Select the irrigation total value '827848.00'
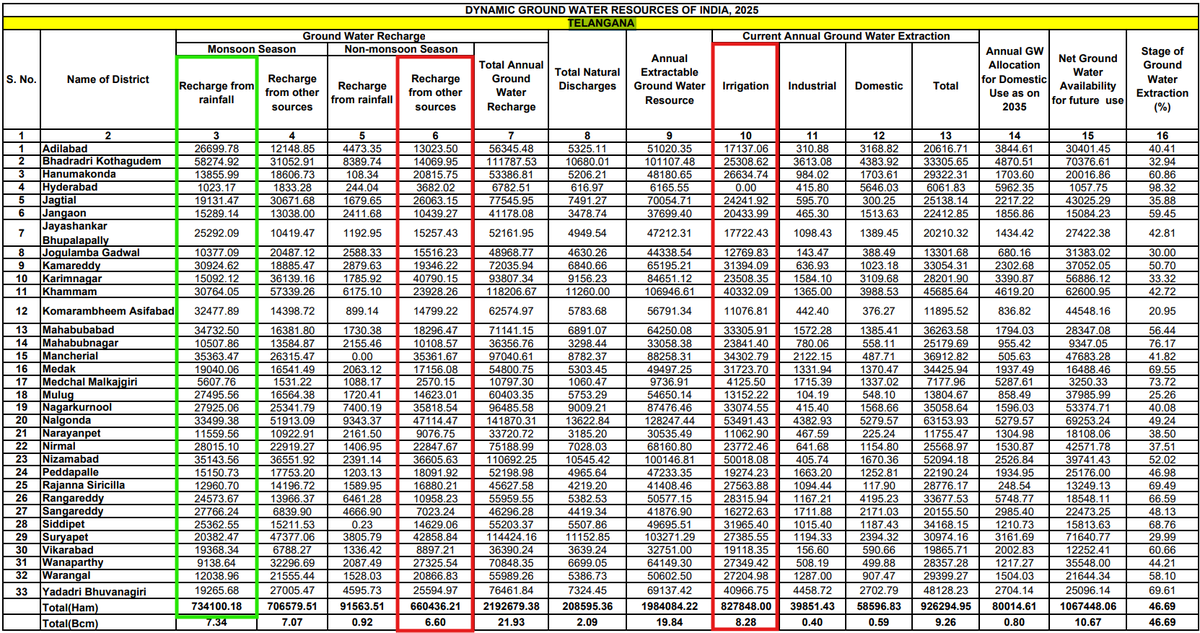Screen dimensions: 1200x633 (746, 607)
